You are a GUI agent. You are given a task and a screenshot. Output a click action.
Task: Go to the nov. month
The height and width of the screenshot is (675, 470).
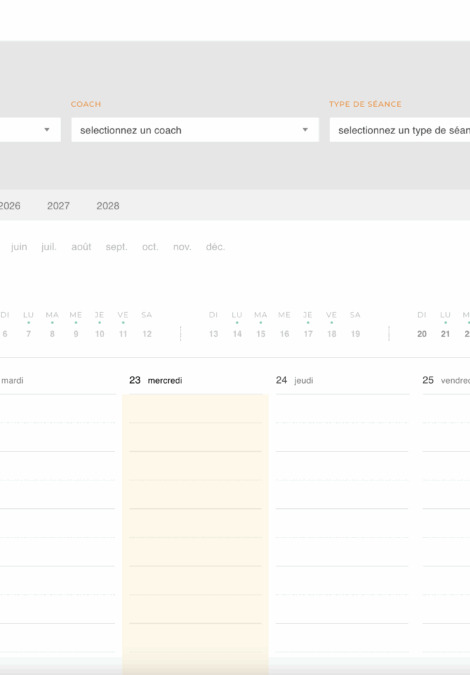click(182, 247)
